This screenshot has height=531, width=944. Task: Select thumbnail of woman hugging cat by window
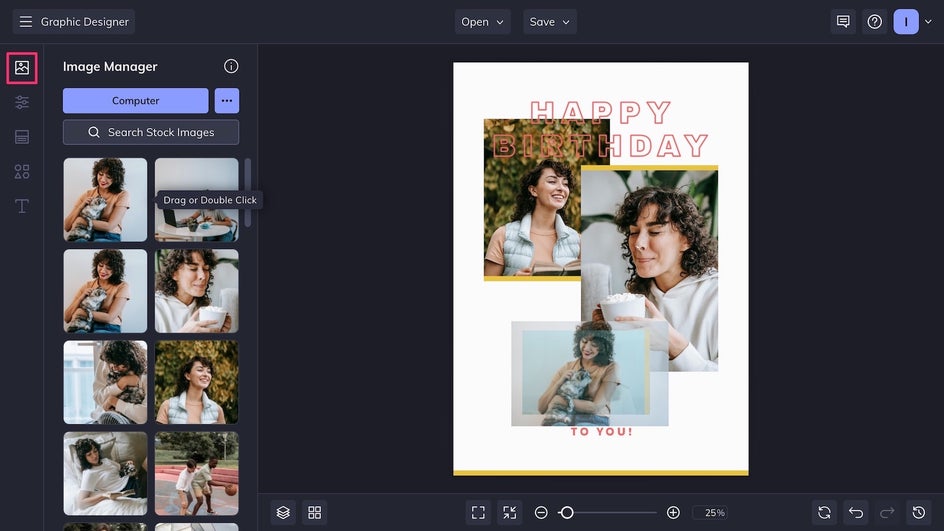click(105, 382)
